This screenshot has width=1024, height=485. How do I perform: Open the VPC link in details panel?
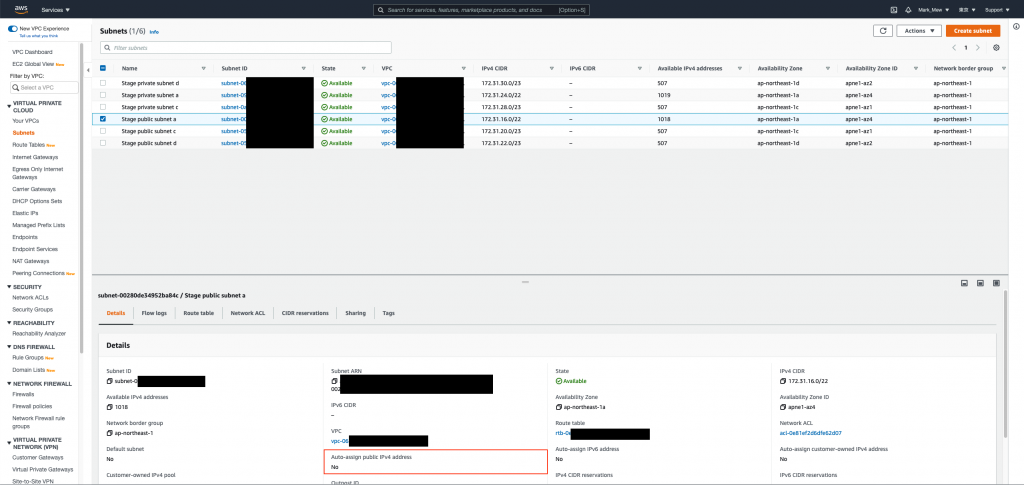tap(340, 441)
